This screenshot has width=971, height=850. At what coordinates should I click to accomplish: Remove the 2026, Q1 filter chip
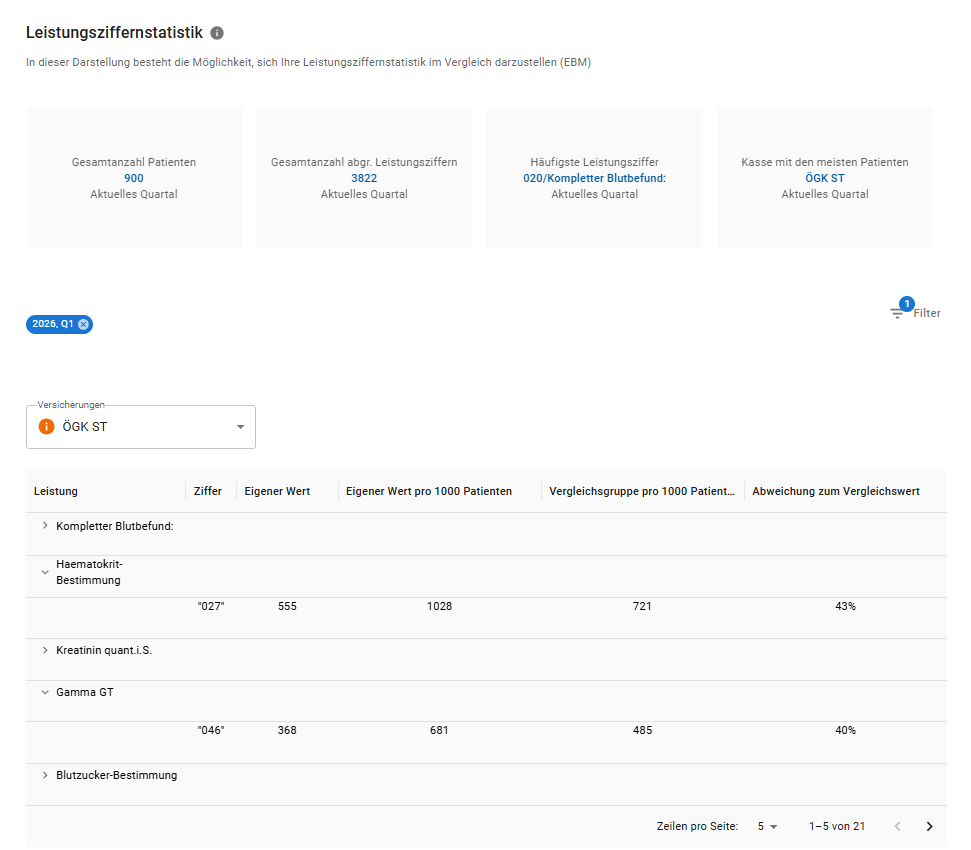(83, 324)
